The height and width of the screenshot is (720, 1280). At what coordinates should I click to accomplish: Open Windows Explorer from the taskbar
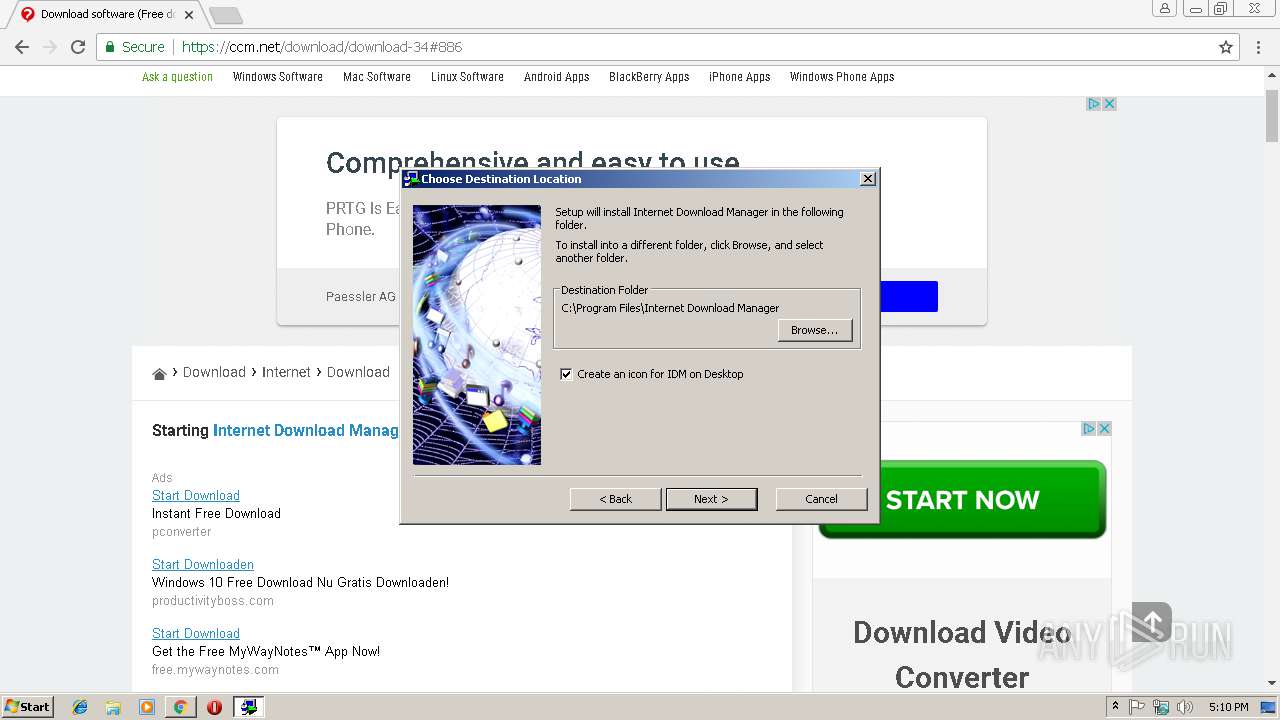point(113,707)
